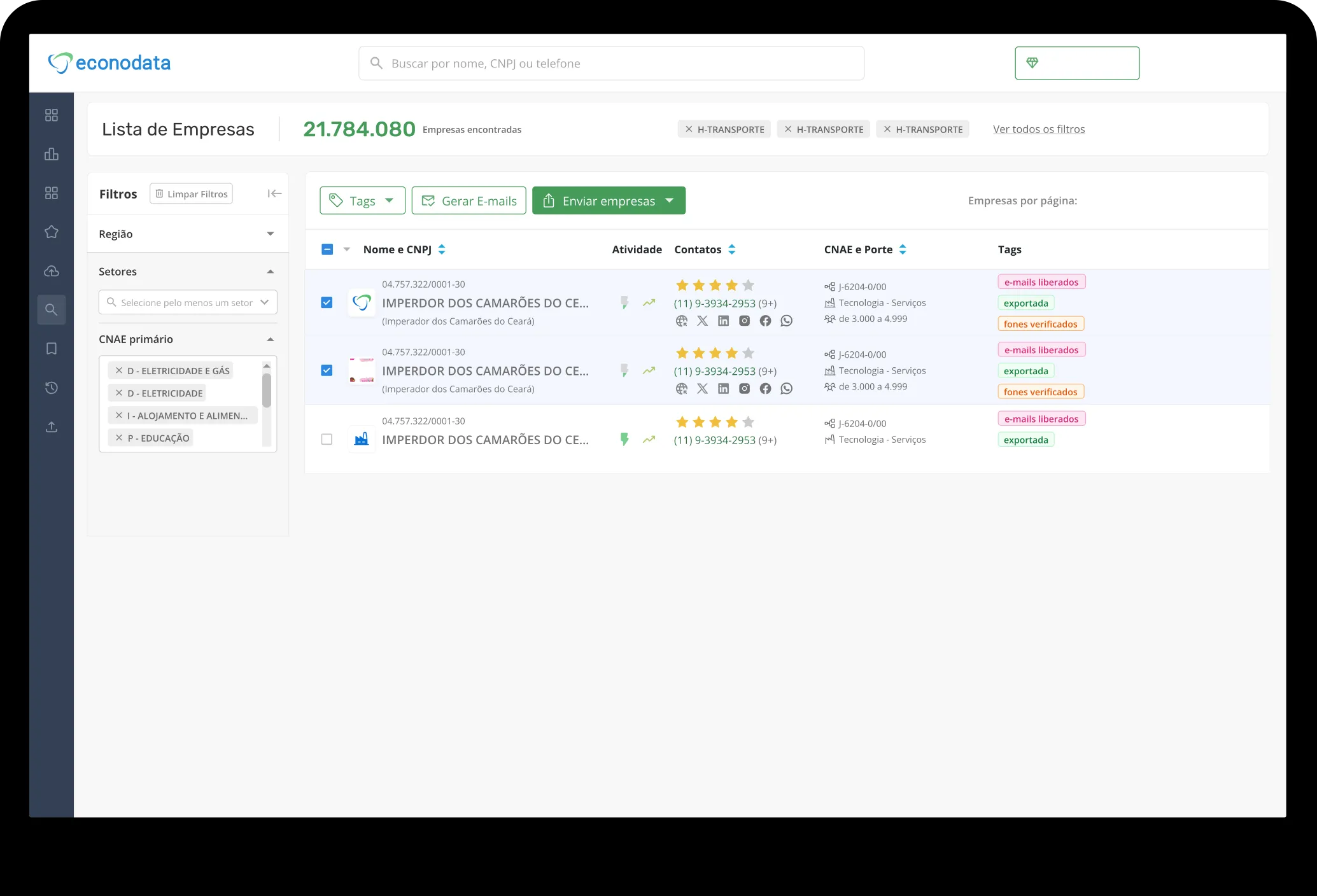1317x896 pixels.
Task: Click the Gerar E-mails button
Action: (469, 200)
